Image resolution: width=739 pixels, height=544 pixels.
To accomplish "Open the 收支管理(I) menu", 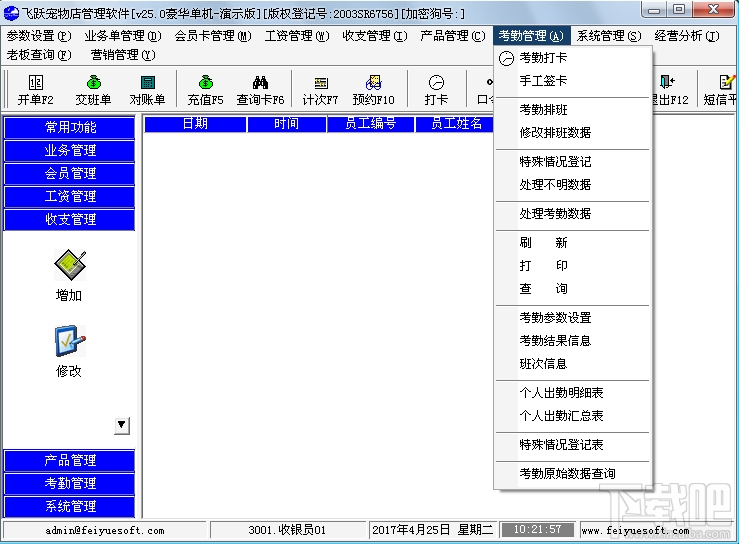I will [x=375, y=36].
